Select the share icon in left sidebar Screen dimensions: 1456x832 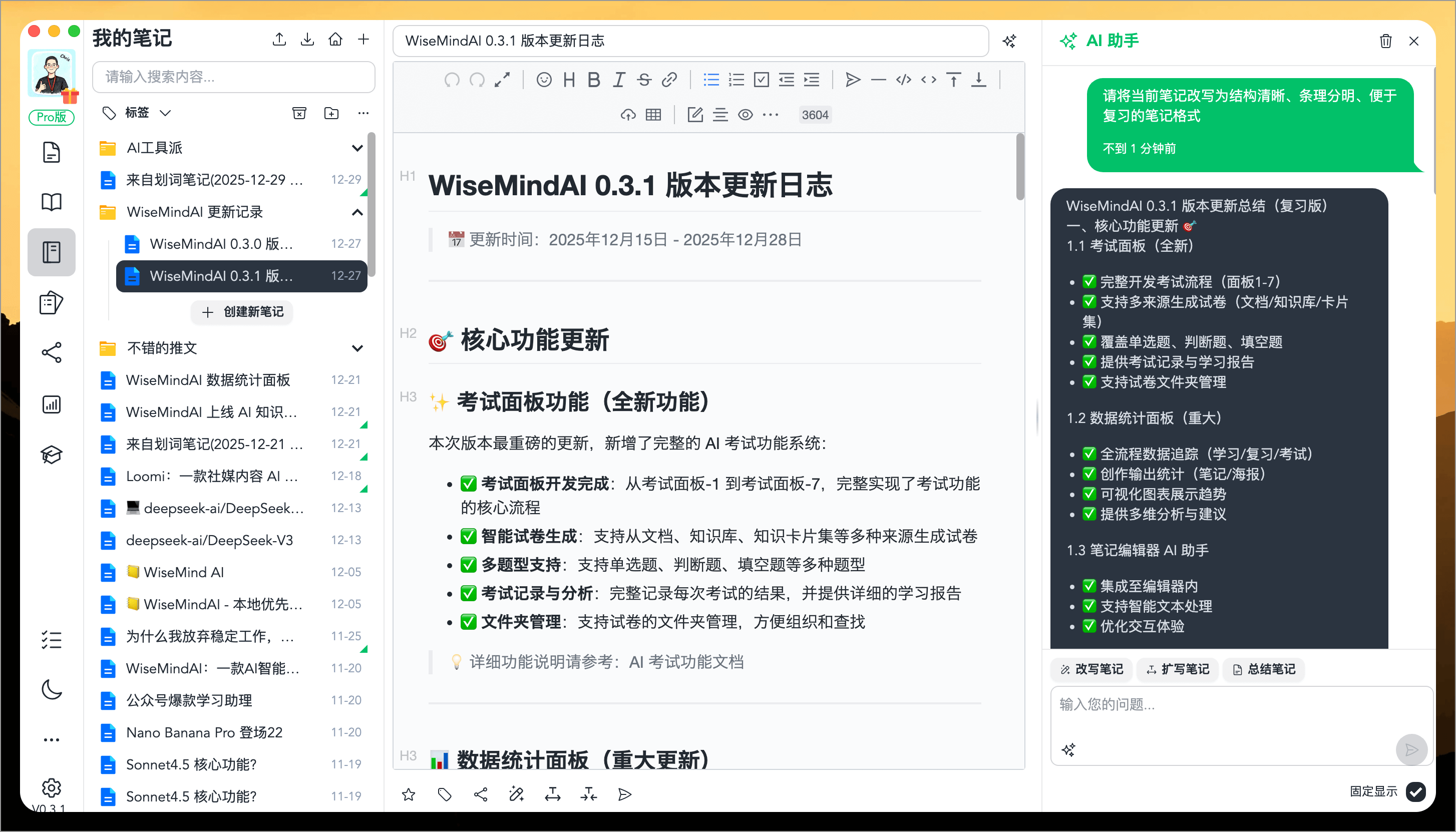click(52, 352)
